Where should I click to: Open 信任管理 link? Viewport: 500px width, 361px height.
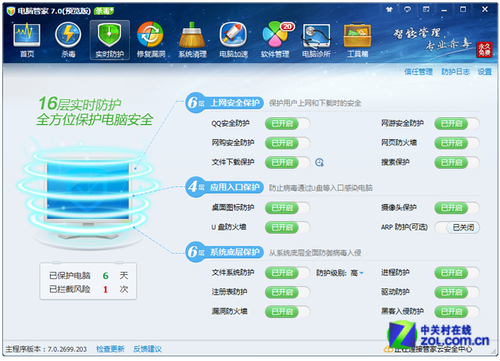(x=418, y=72)
